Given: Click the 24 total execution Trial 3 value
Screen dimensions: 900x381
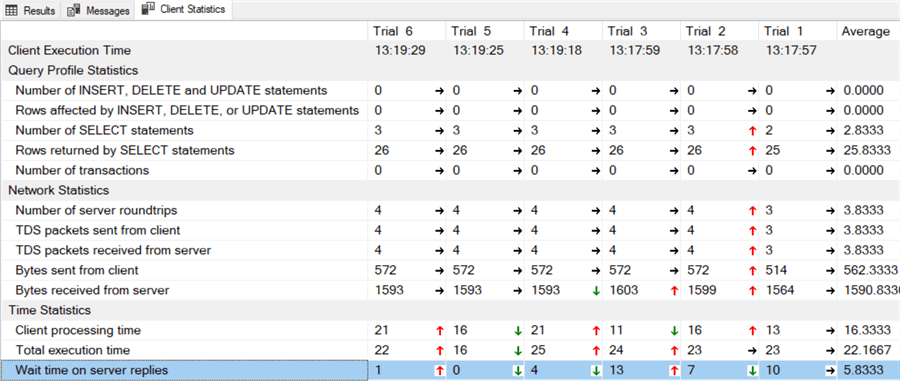Looking at the screenshot, I should coord(616,350).
